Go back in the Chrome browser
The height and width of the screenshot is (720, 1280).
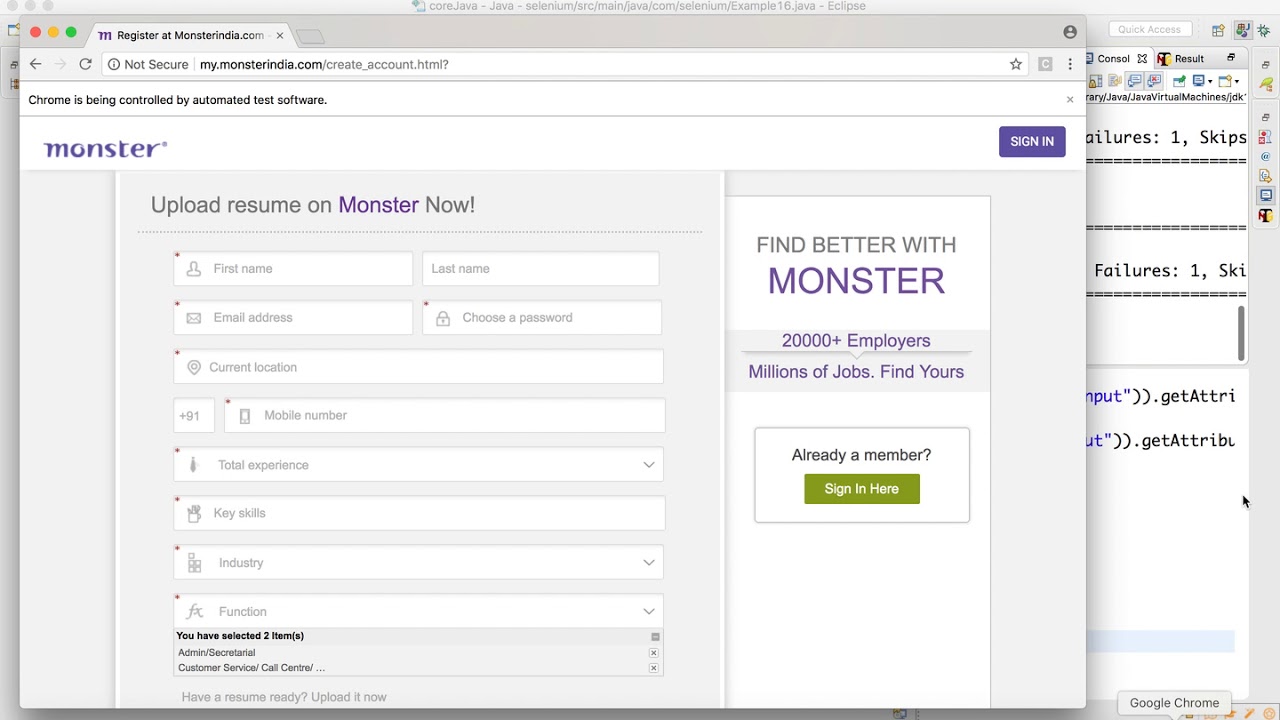click(x=35, y=64)
